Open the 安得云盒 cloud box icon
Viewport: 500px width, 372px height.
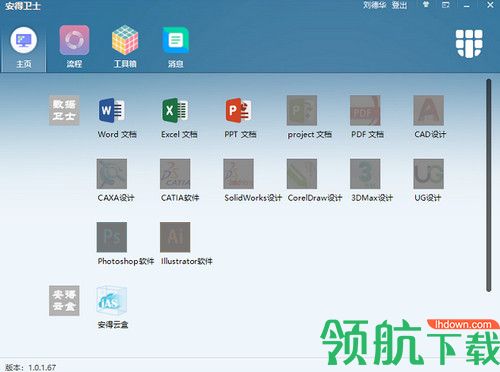point(112,300)
